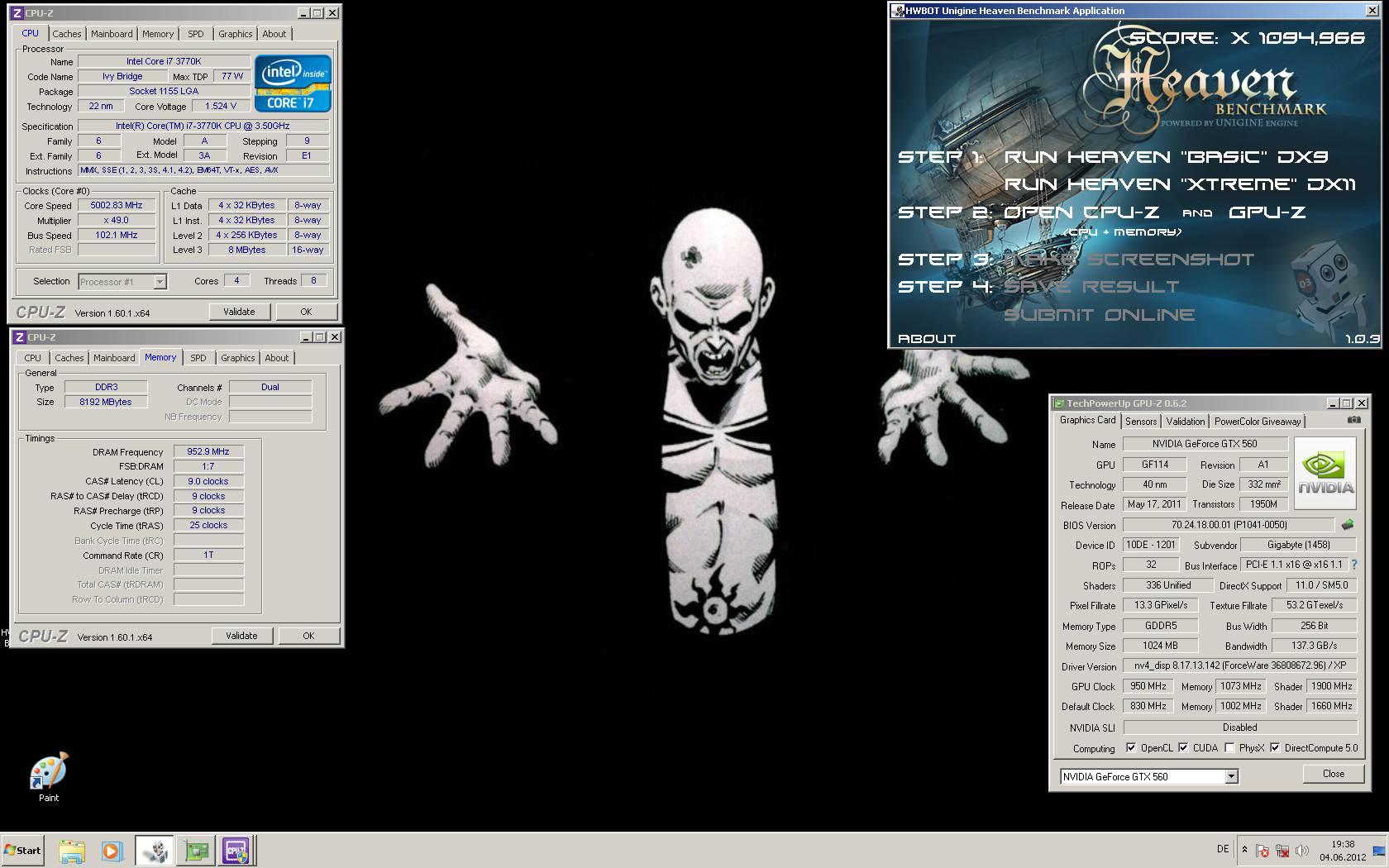Click the DRAM Frequency value 952.9 MHz
This screenshot has width=1389, height=868.
point(208,451)
